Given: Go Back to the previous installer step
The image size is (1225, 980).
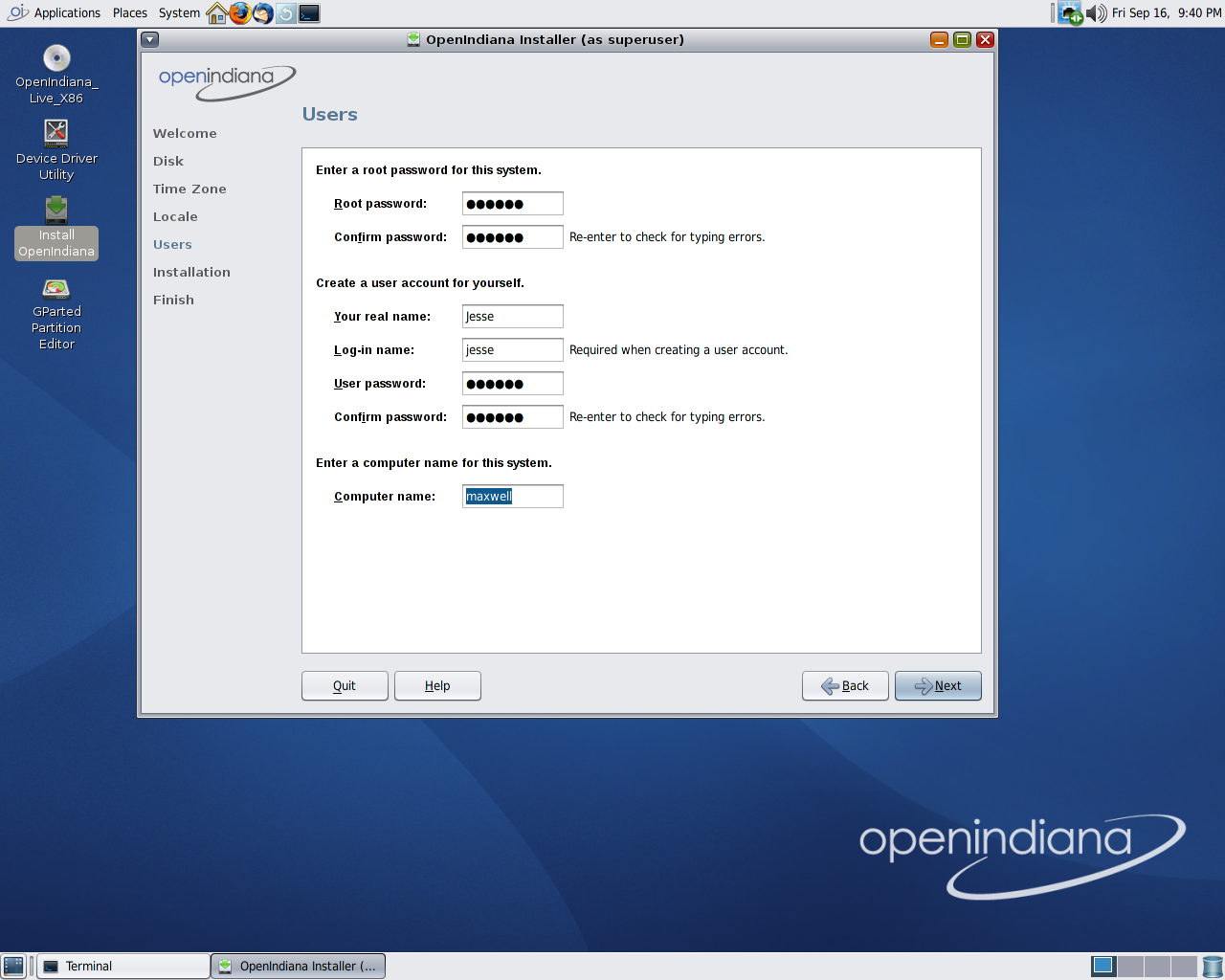Looking at the screenshot, I should tap(845, 686).
